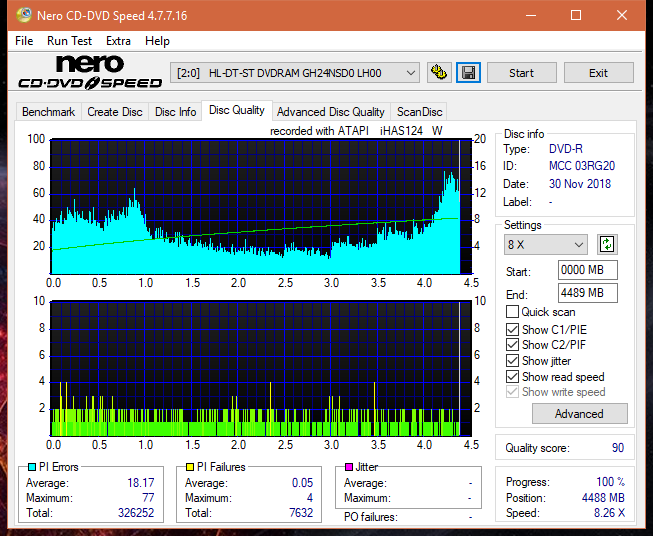The height and width of the screenshot is (536, 653).
Task: Toggle the Show C2/PIF checkbox
Action: coord(512,345)
